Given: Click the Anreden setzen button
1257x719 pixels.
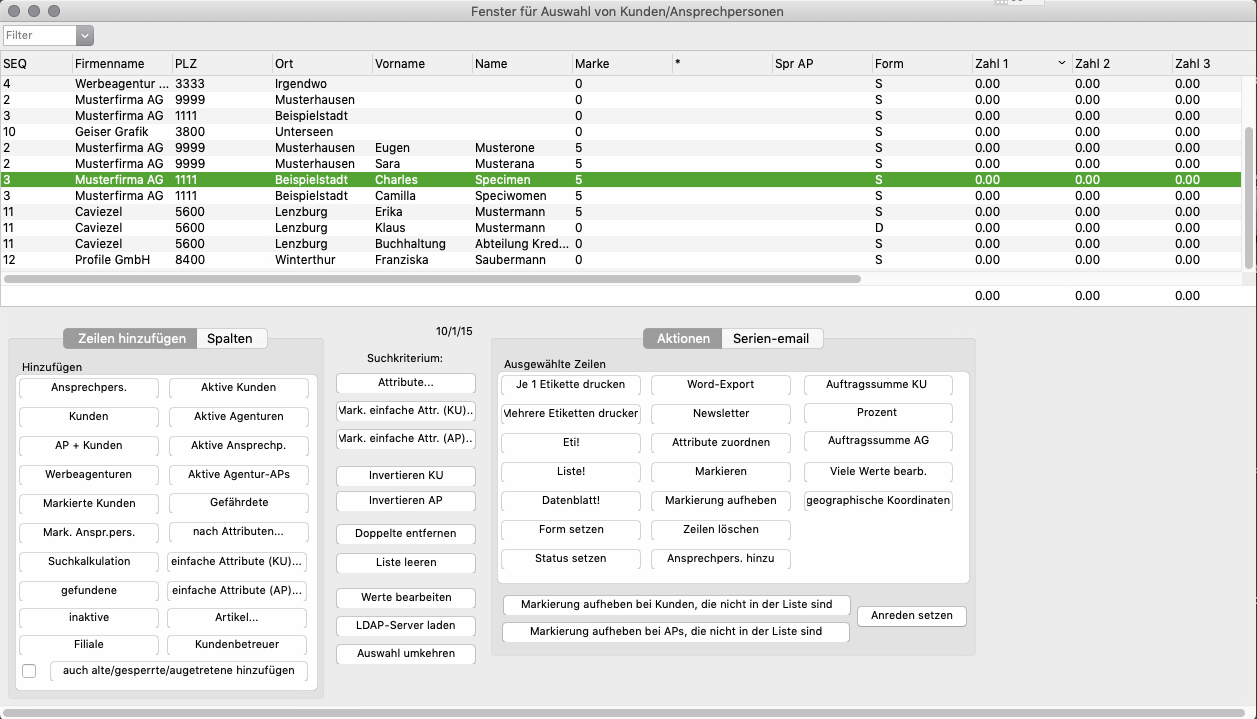Looking at the screenshot, I should coord(911,615).
